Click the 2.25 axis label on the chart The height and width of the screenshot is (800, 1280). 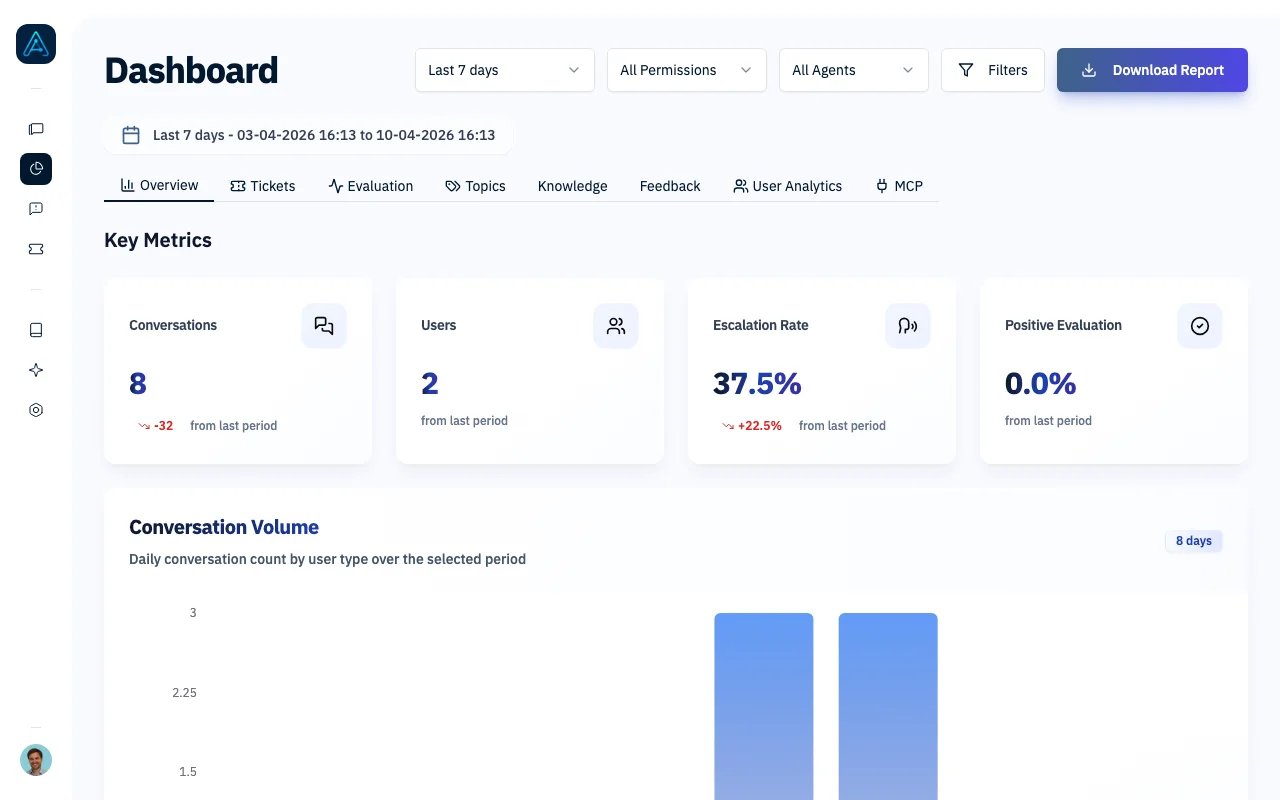point(184,692)
